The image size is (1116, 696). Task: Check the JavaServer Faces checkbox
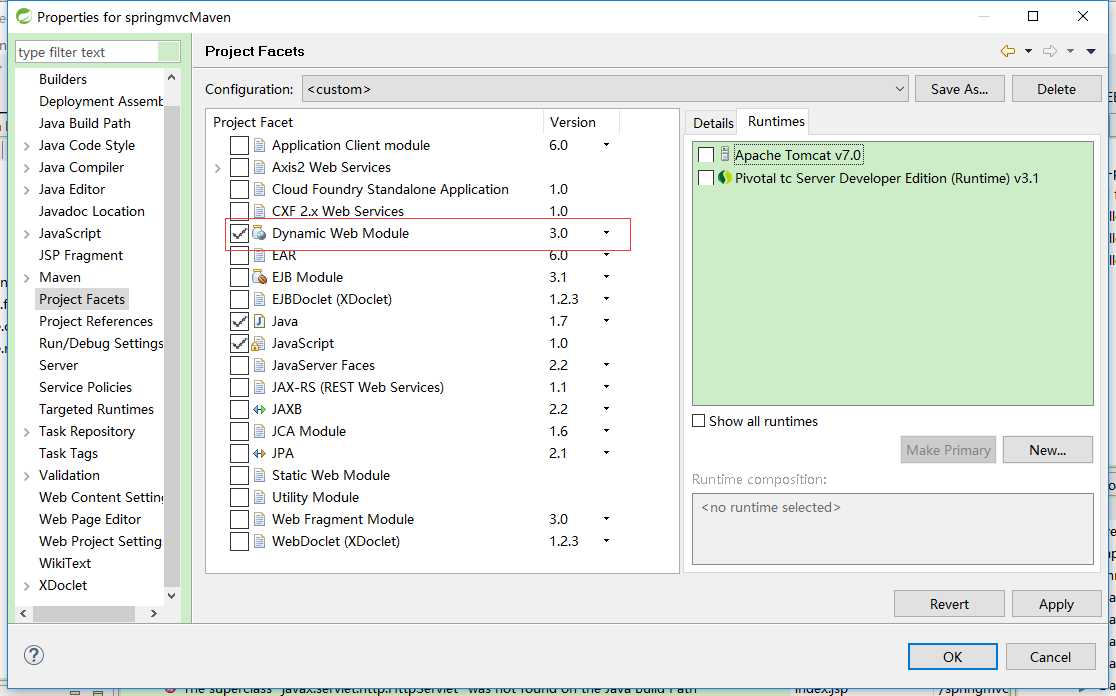click(239, 366)
